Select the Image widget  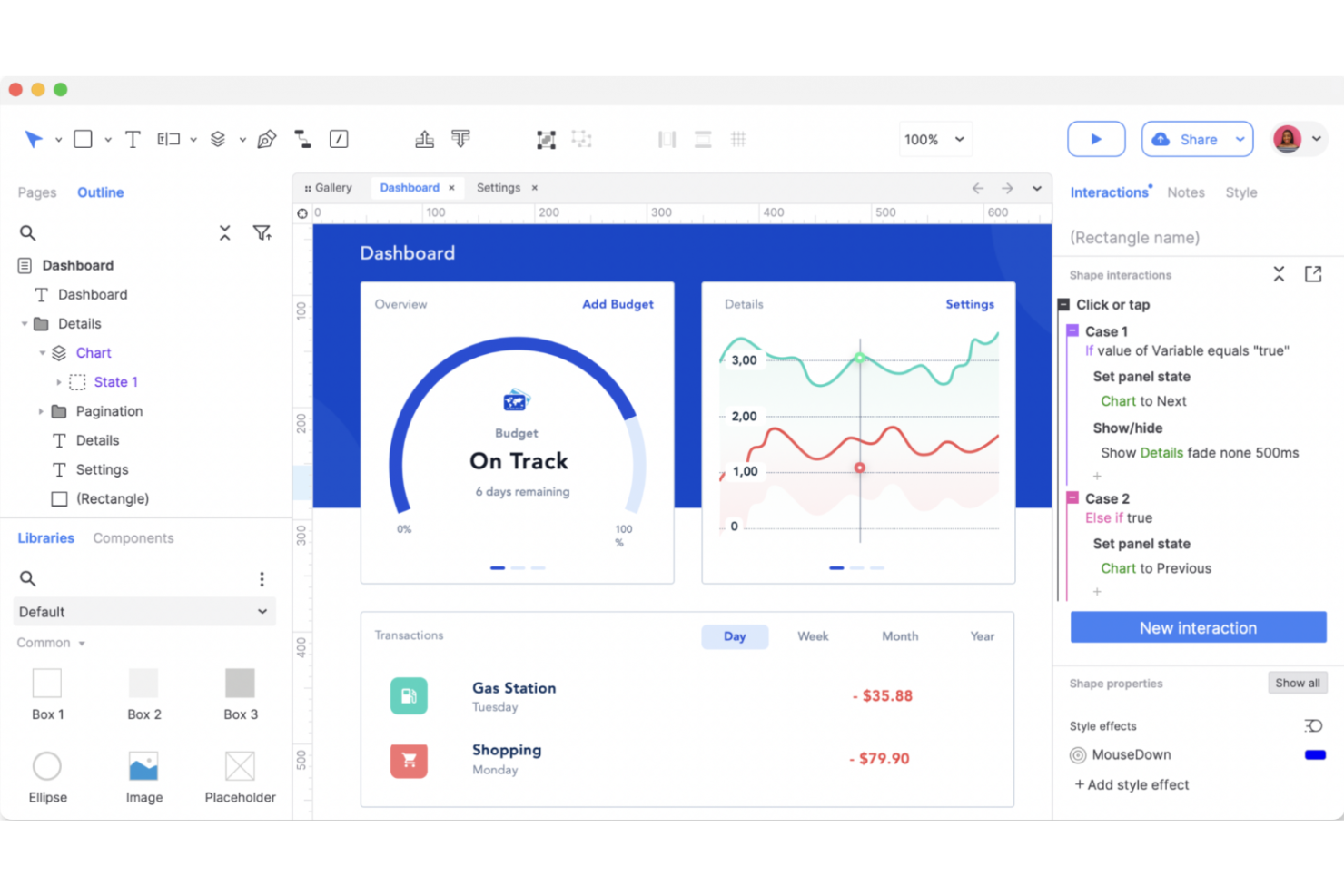[144, 777]
